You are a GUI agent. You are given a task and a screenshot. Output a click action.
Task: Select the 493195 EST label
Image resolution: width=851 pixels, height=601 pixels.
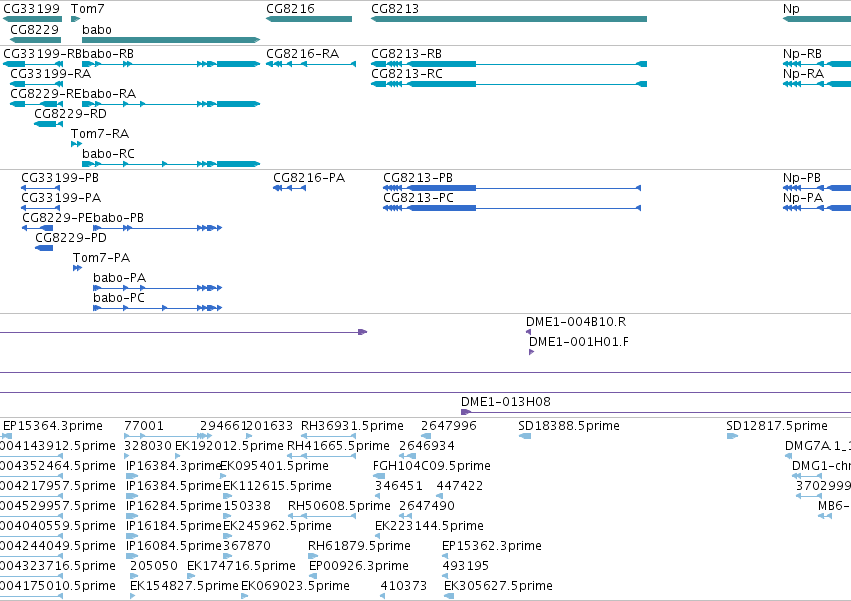click(465, 566)
